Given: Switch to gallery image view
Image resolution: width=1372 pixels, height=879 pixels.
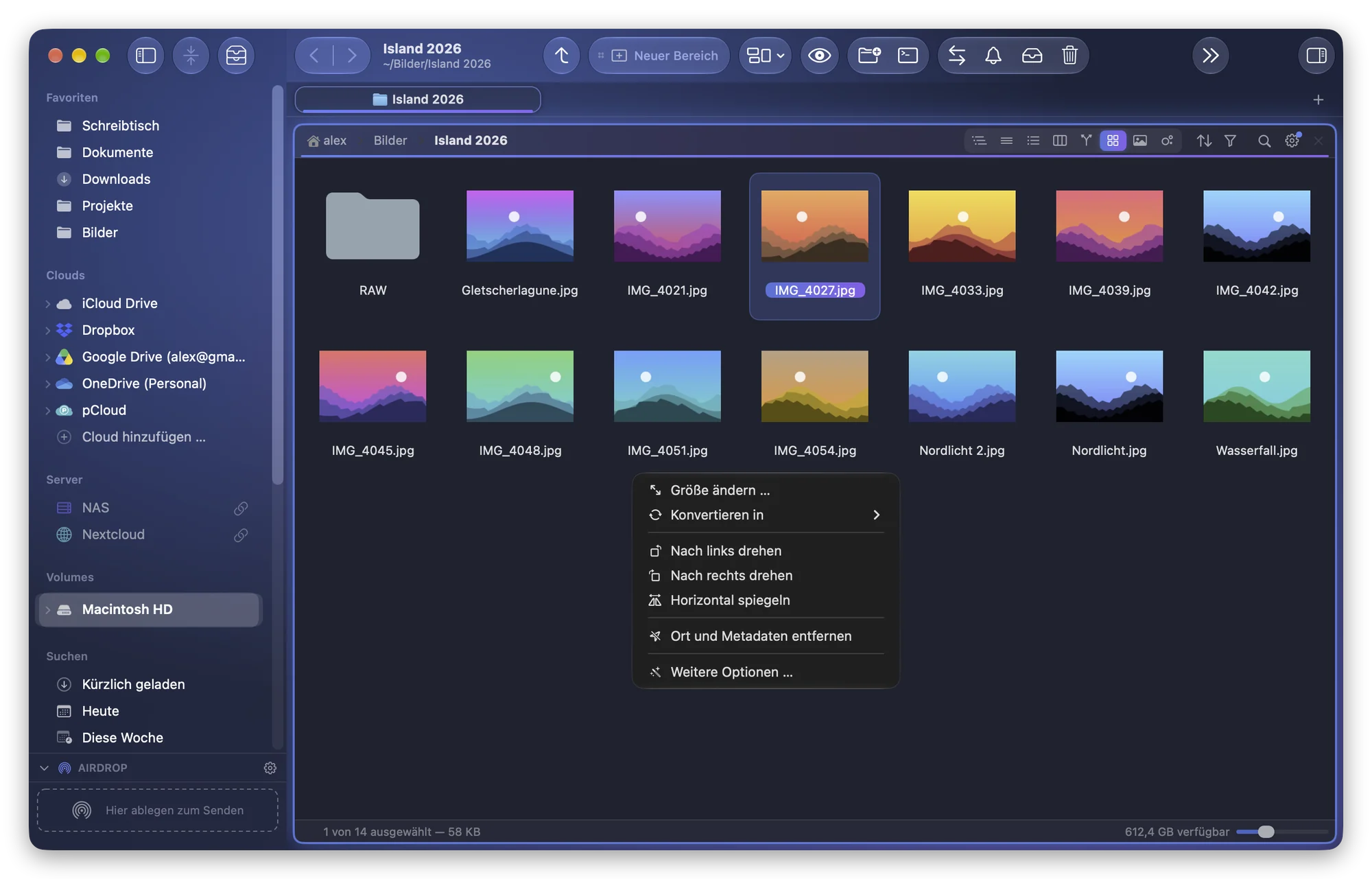Looking at the screenshot, I should [1139, 141].
